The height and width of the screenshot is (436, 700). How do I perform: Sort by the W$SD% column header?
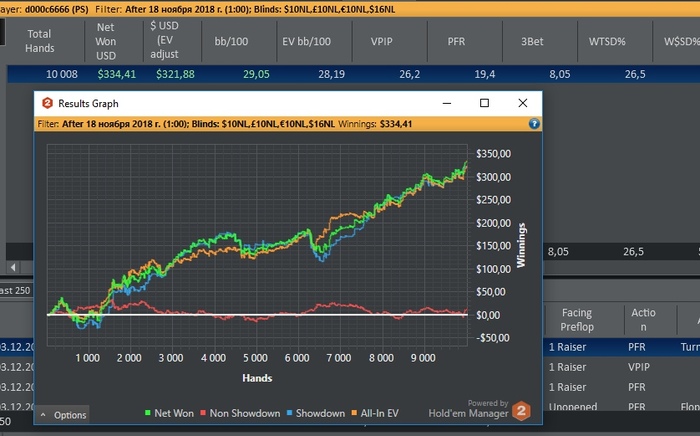(x=681, y=41)
